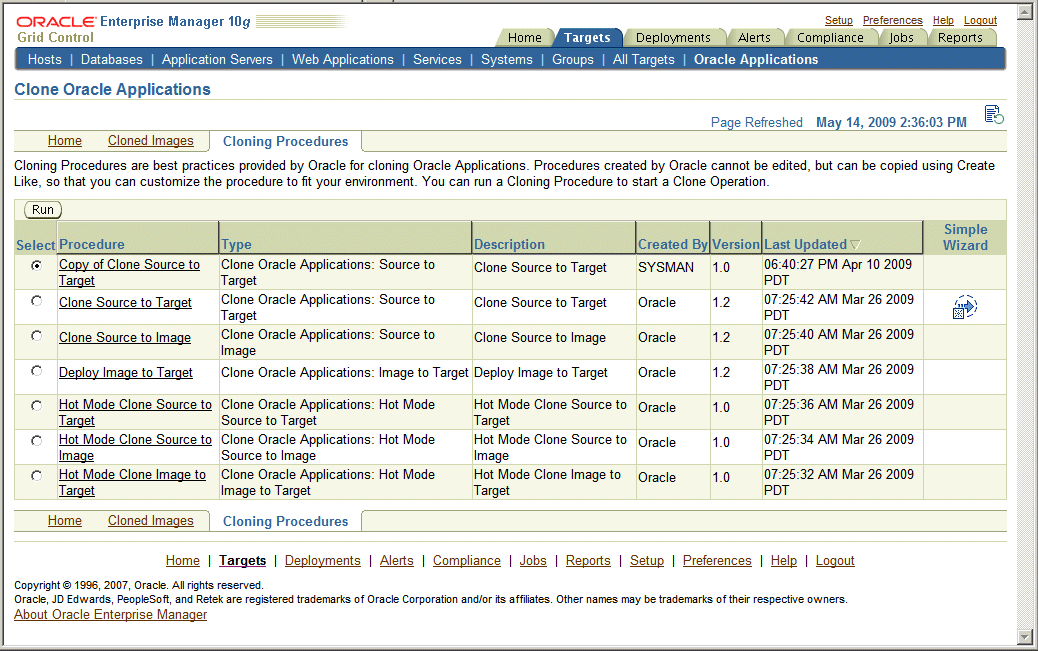Select Clone Source to Image radio button
1038x651 pixels.
(36, 336)
